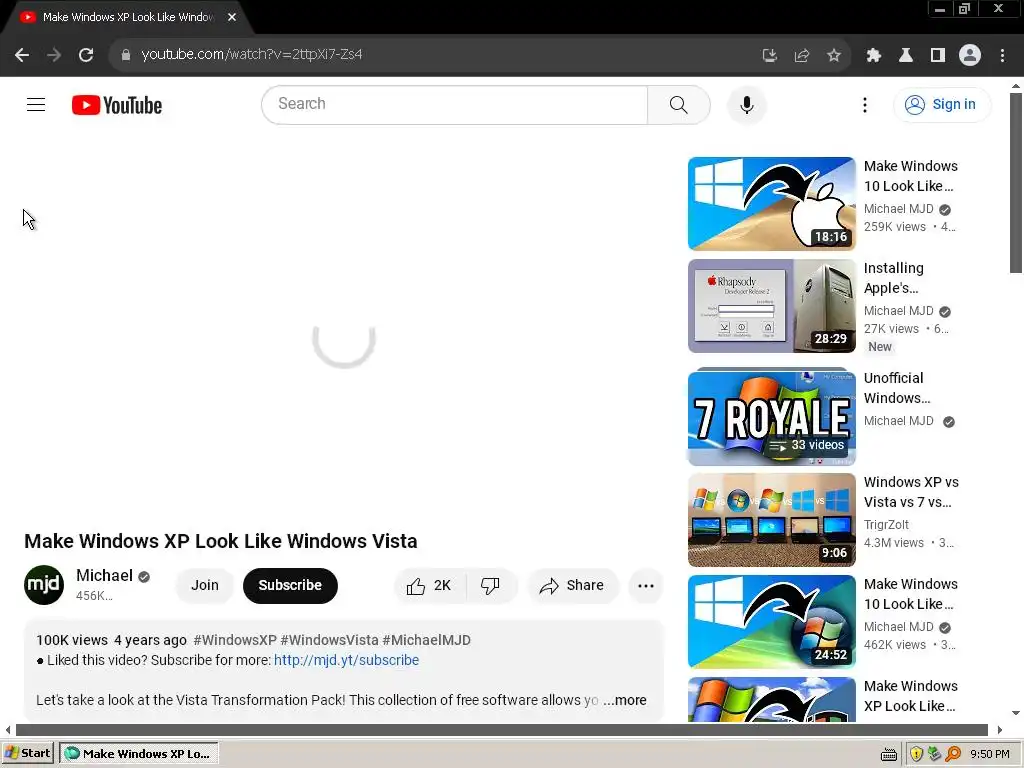Select Make Windows XP taskbar button
This screenshot has width=1024, height=768.
click(139, 754)
